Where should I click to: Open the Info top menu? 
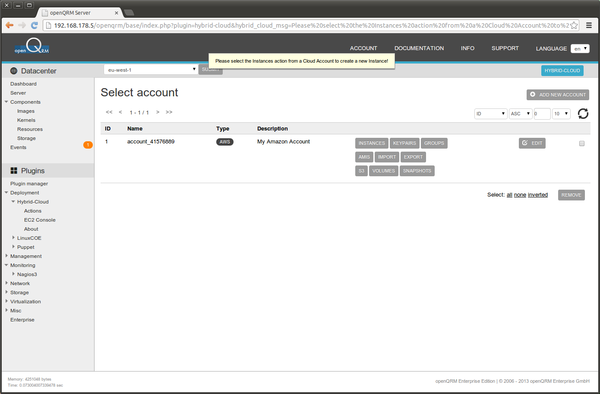point(467,48)
